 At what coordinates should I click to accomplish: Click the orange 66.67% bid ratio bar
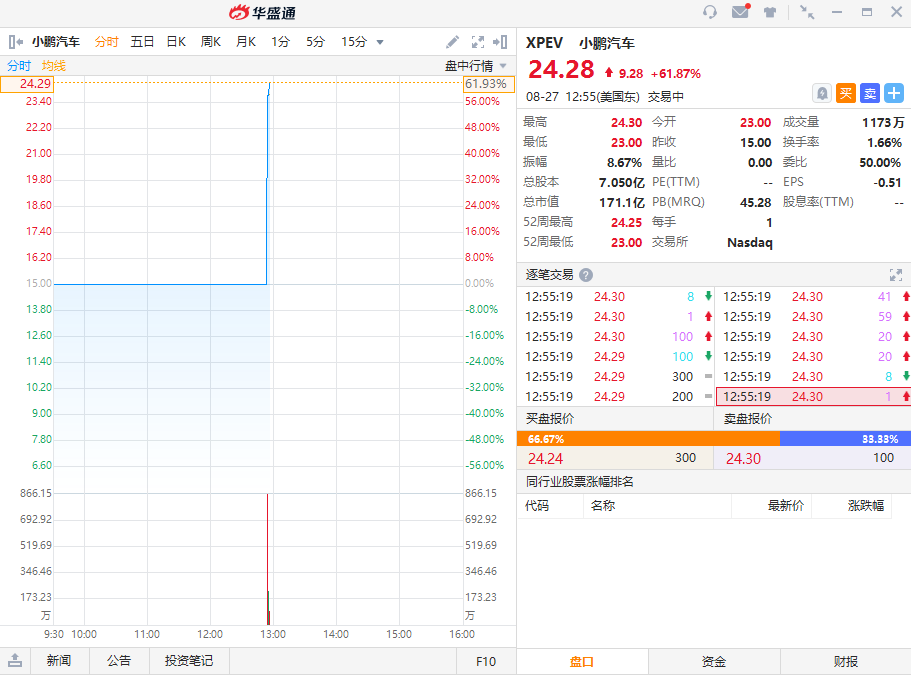pos(648,439)
